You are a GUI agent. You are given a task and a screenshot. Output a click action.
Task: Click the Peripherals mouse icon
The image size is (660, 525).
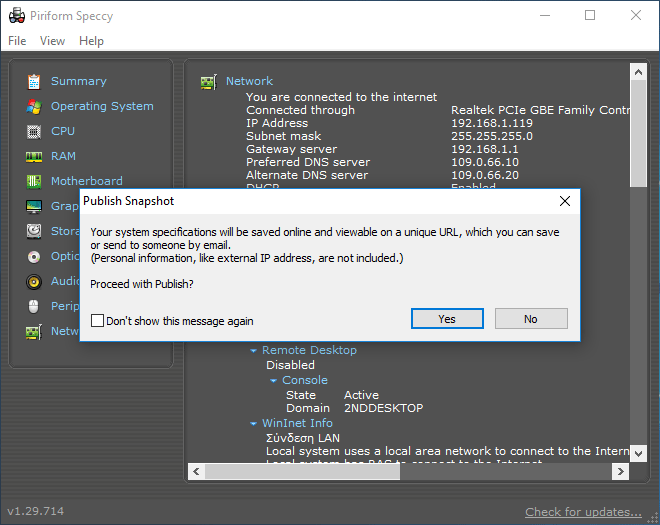coord(34,306)
